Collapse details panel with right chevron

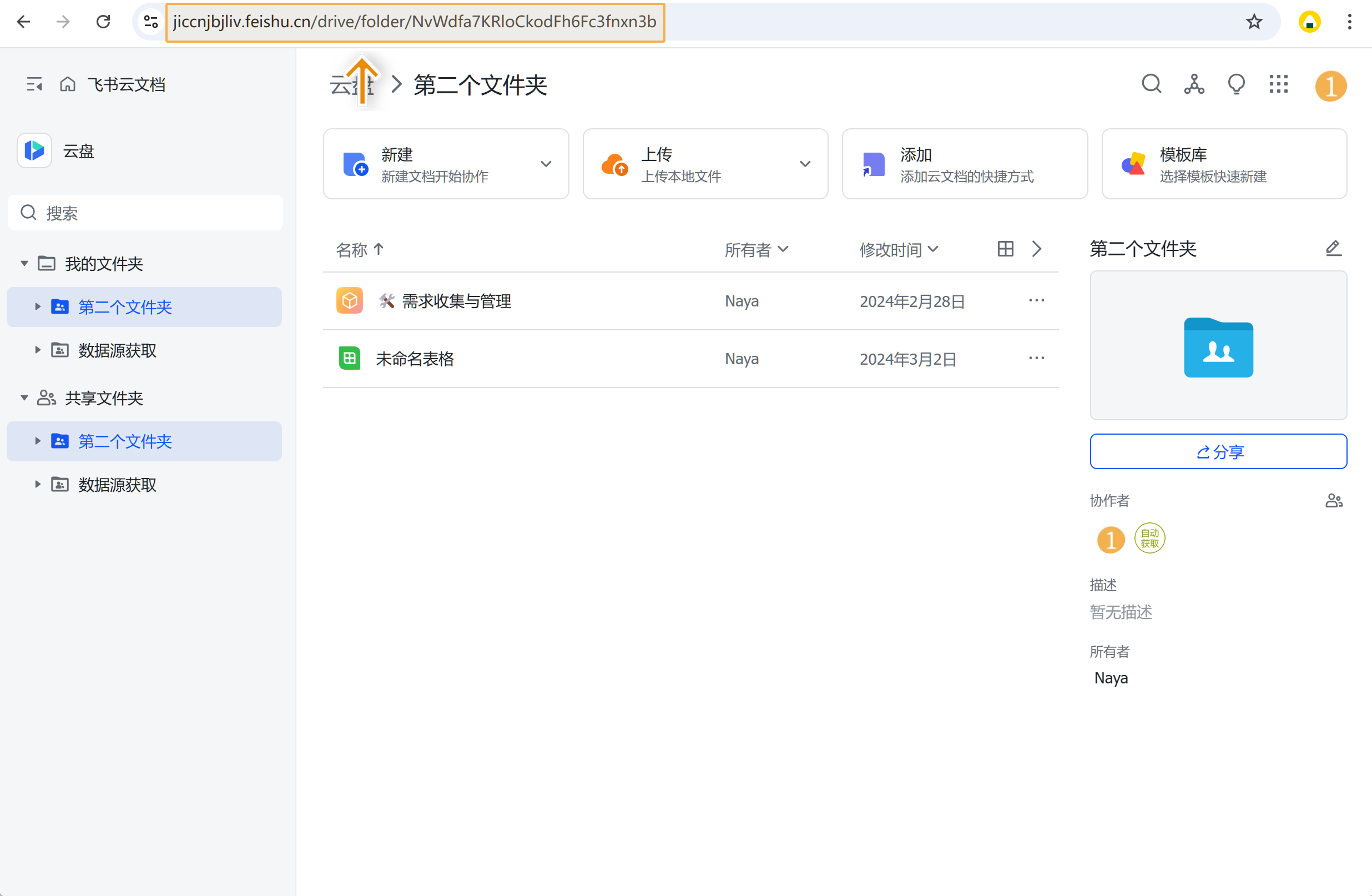tap(1036, 249)
